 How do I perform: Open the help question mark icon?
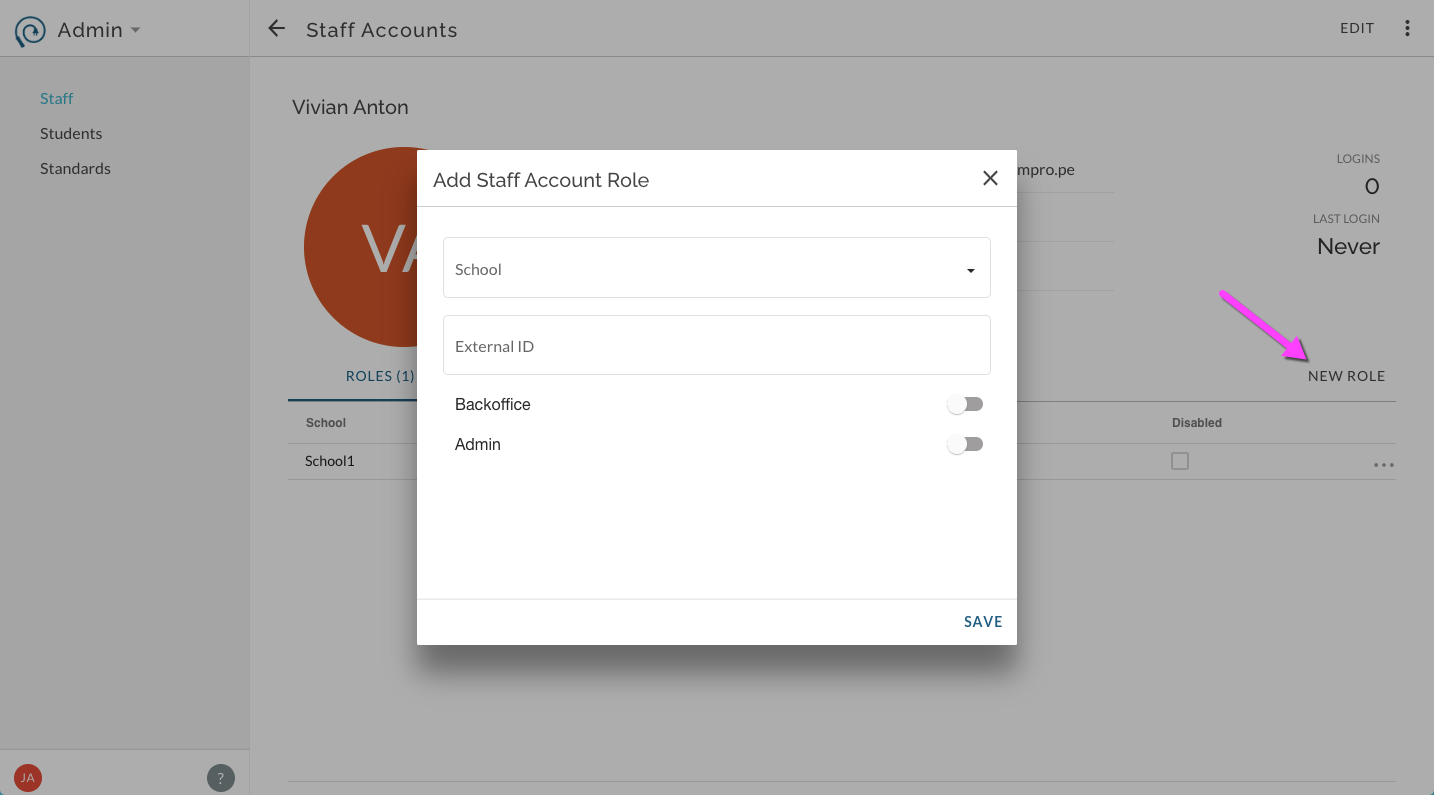[x=221, y=777]
